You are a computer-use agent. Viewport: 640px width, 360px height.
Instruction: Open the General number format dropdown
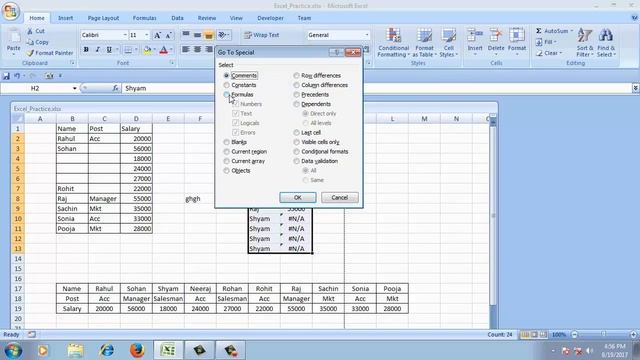click(367, 35)
